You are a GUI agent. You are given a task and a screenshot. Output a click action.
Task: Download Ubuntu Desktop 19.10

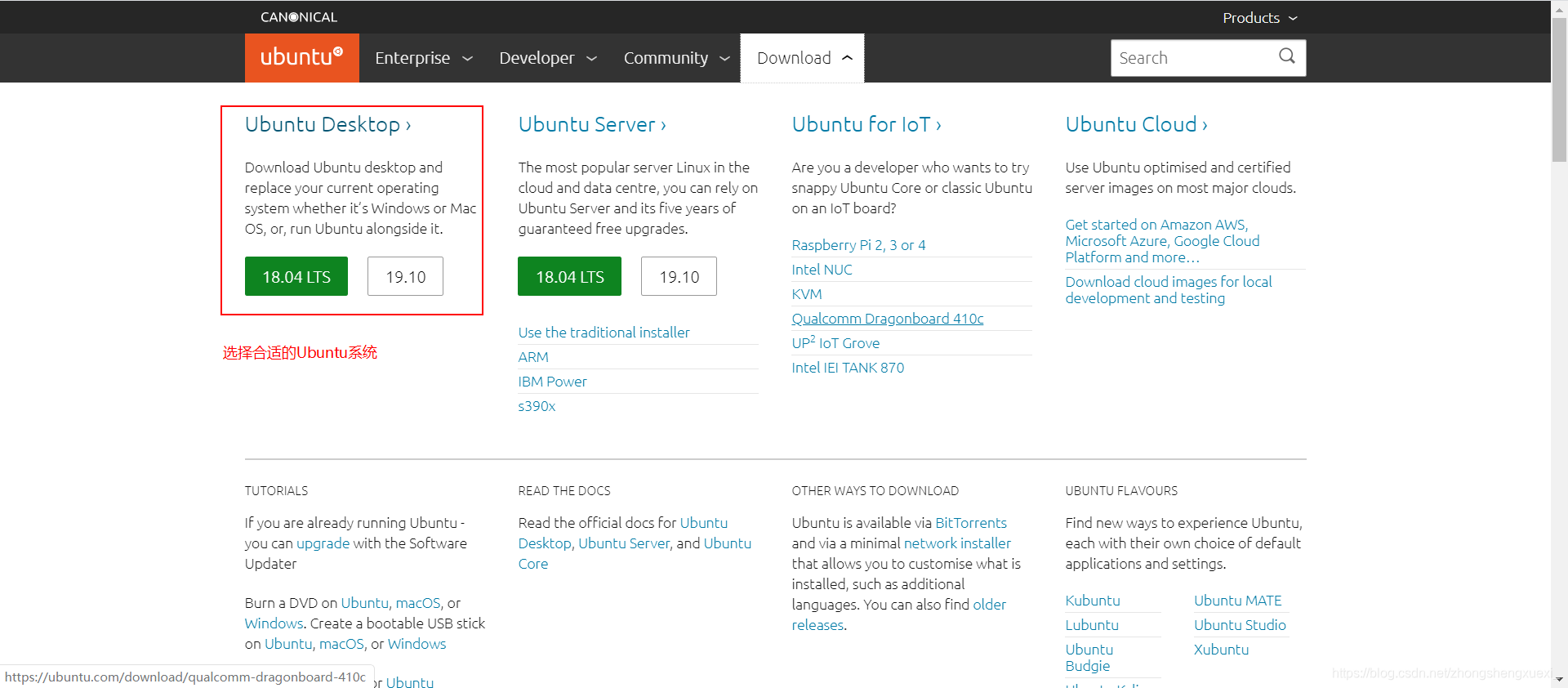[405, 276]
